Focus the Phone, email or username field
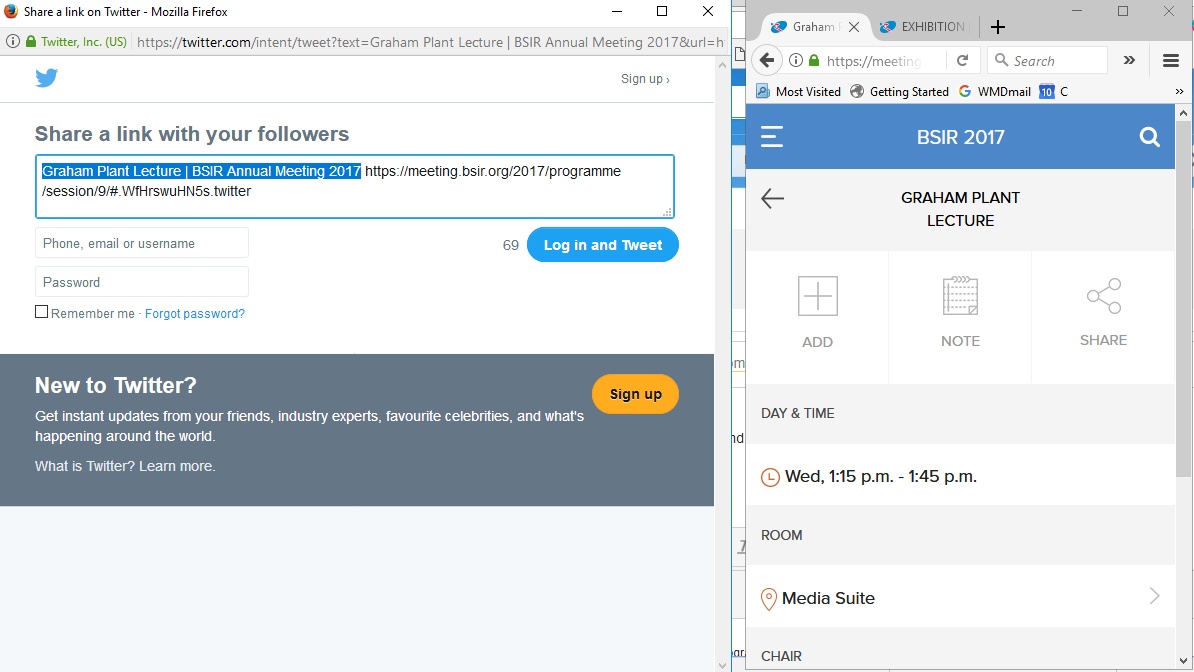 [142, 243]
